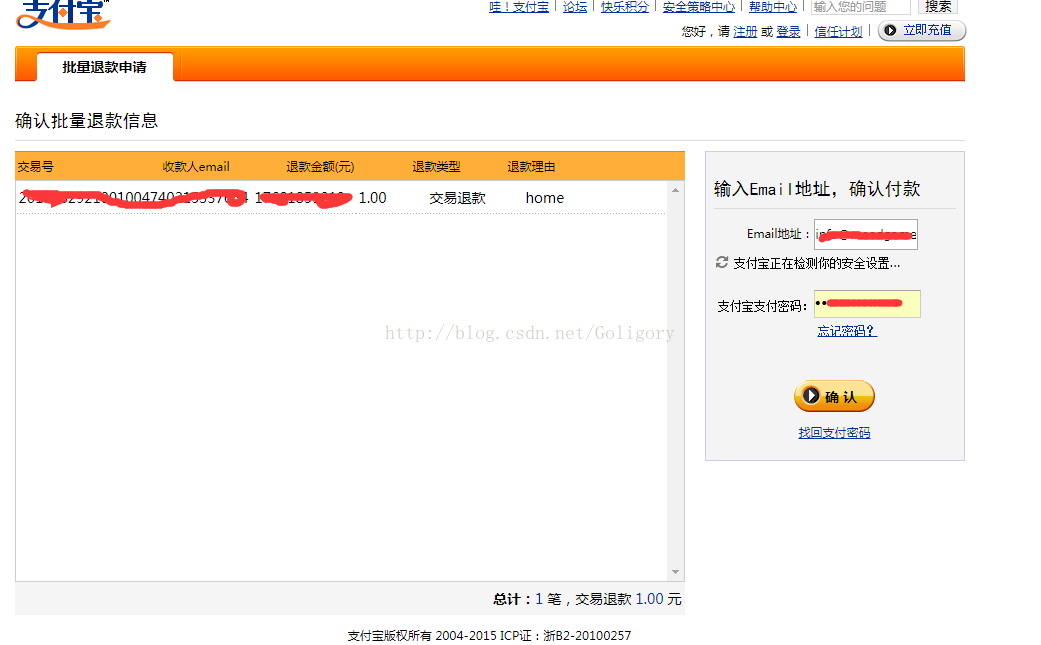The width and height of the screenshot is (1041, 645).
Task: Open the 快乐积分 link
Action: [x=625, y=7]
